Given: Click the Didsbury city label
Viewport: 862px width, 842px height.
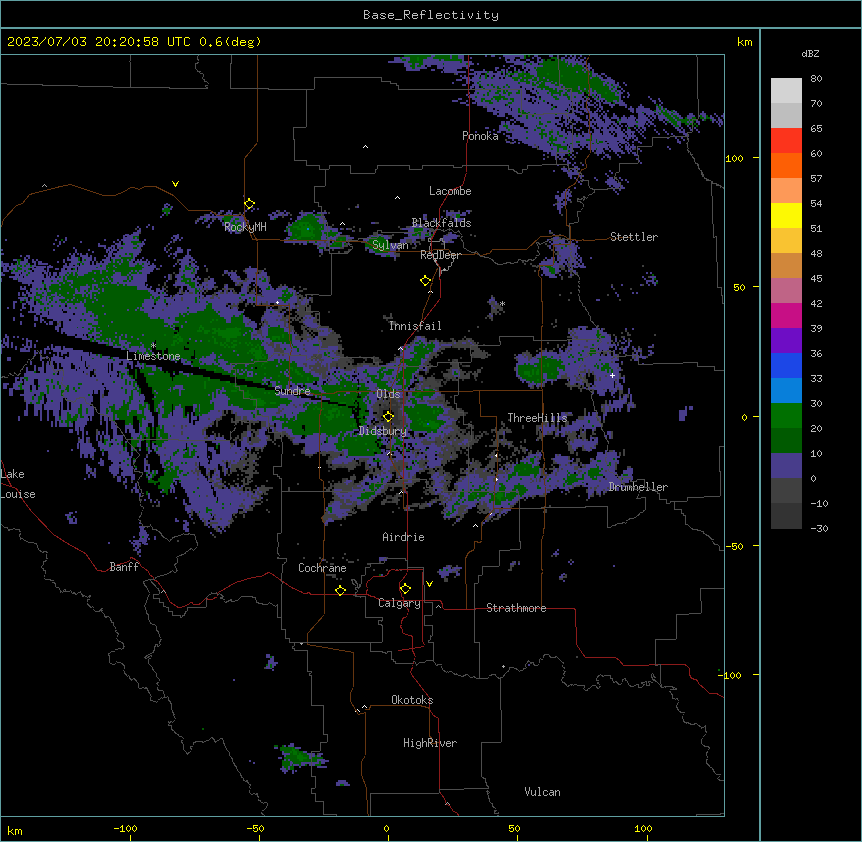Looking at the screenshot, I should 383,431.
